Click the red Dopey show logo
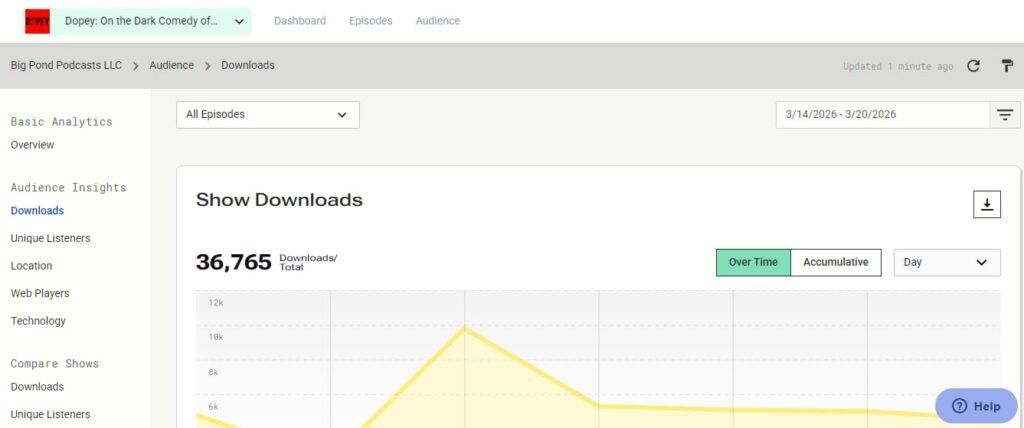Screen dimensions: 1024x428 [37, 21]
